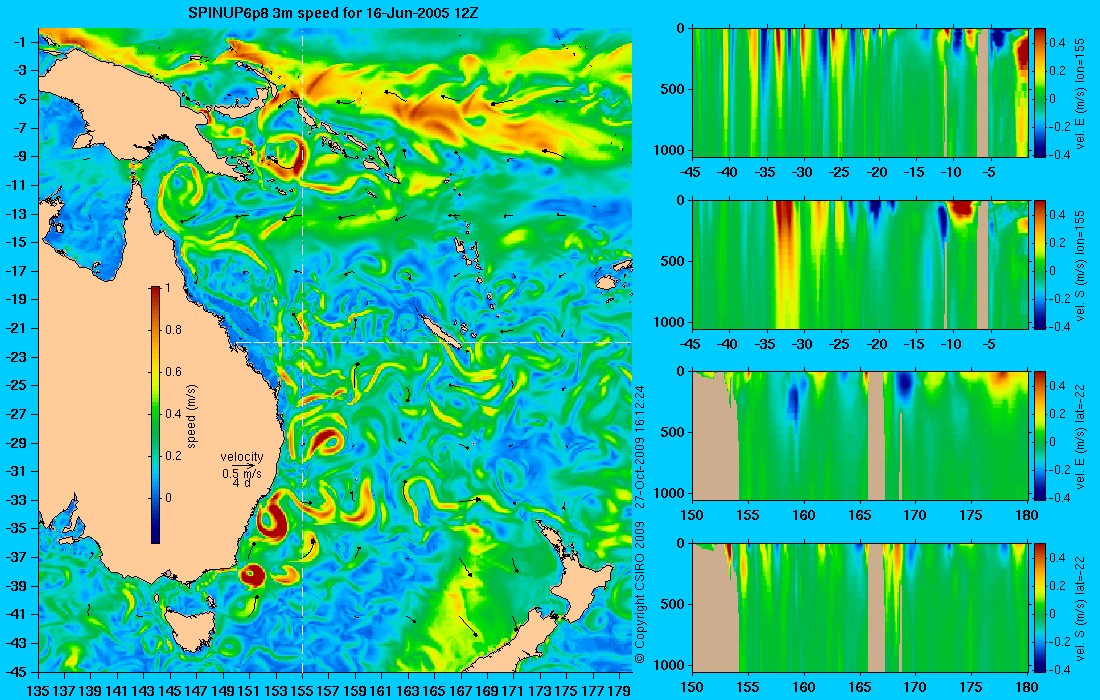Open the 'vel. E lon=155' section plot
The image size is (1100, 700).
pos(860,93)
